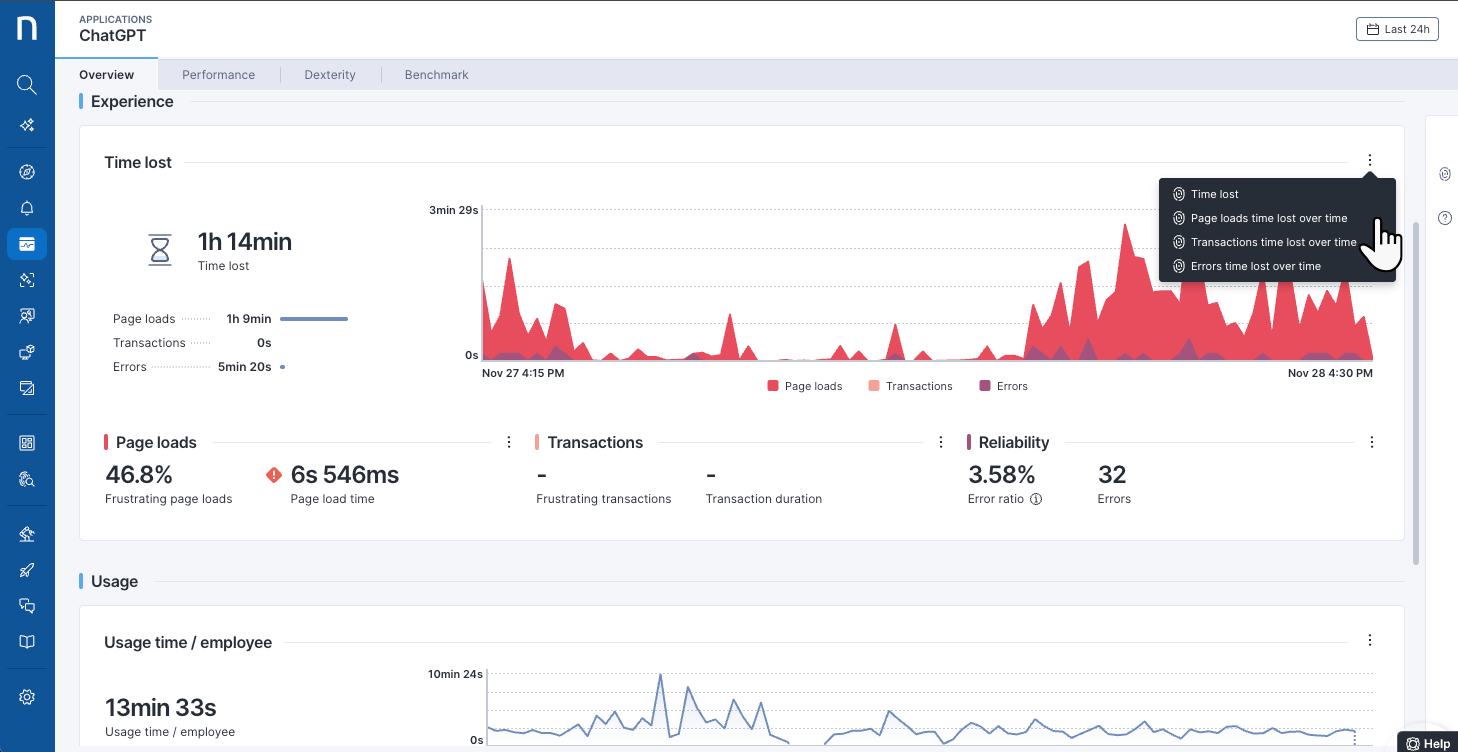Click the question mark icon in right panel
Image resolution: width=1458 pixels, height=752 pixels.
coord(1444,218)
